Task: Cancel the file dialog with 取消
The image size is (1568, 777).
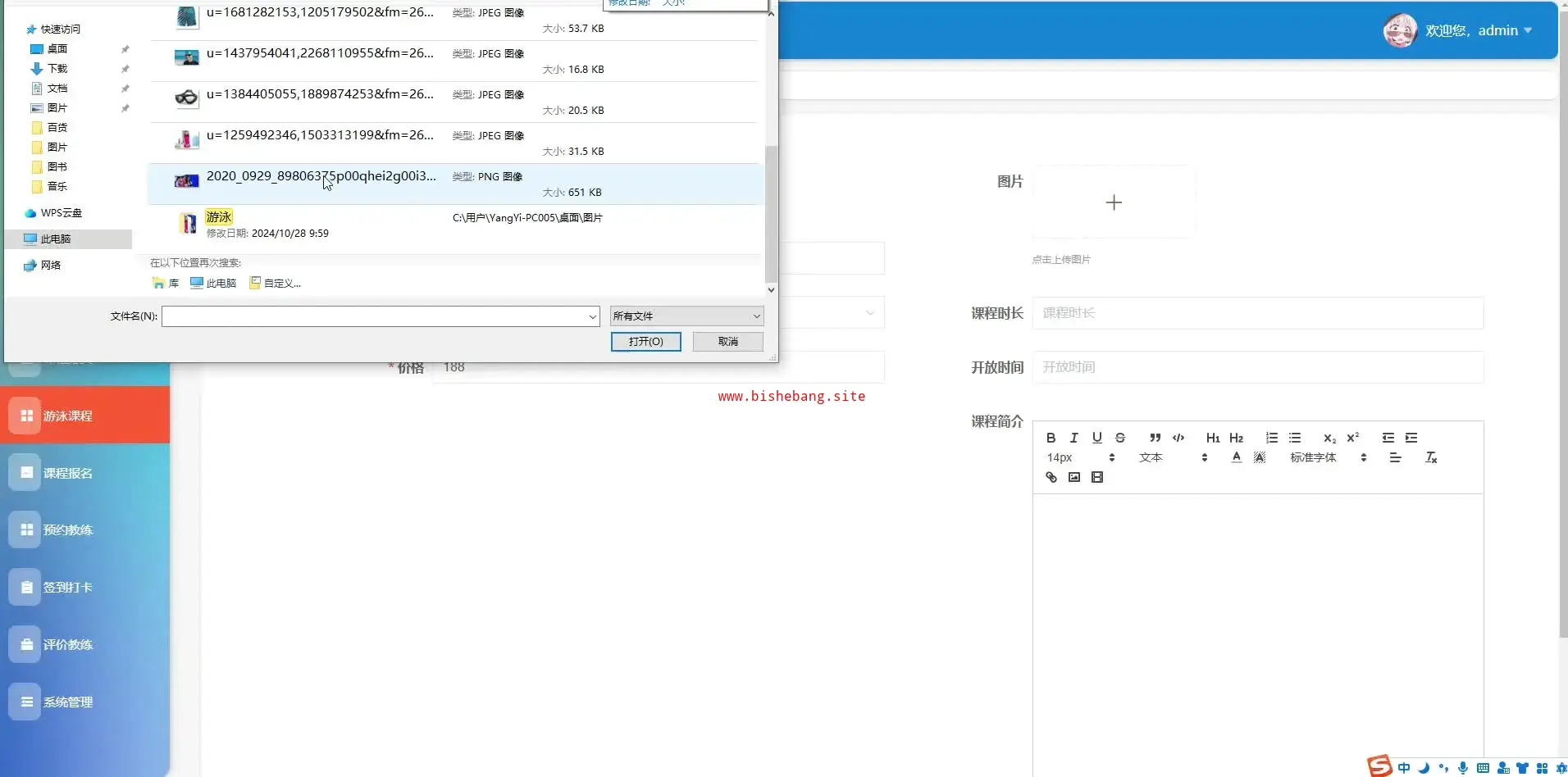Action: 728,342
